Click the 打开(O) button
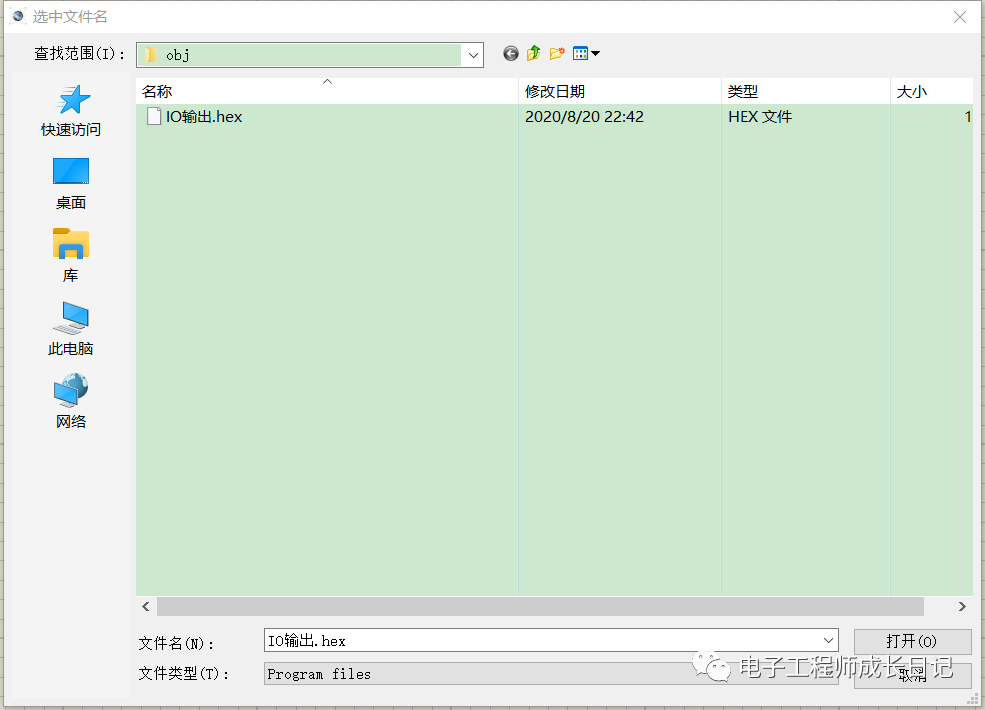Viewport: 985px width, 710px height. tap(911, 641)
